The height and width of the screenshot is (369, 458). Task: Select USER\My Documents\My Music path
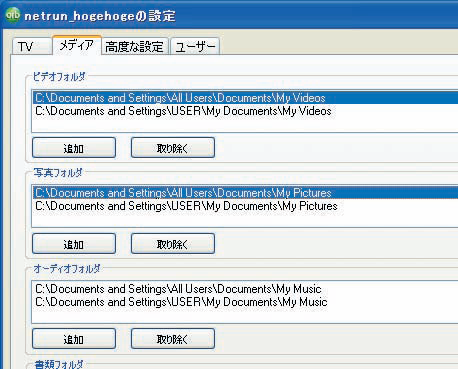point(246,302)
